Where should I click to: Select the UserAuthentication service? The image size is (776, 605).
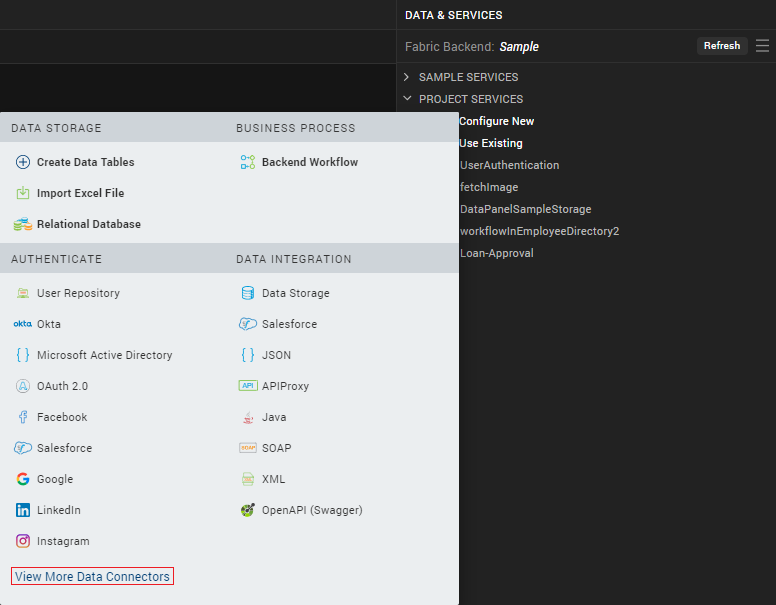tap(509, 165)
